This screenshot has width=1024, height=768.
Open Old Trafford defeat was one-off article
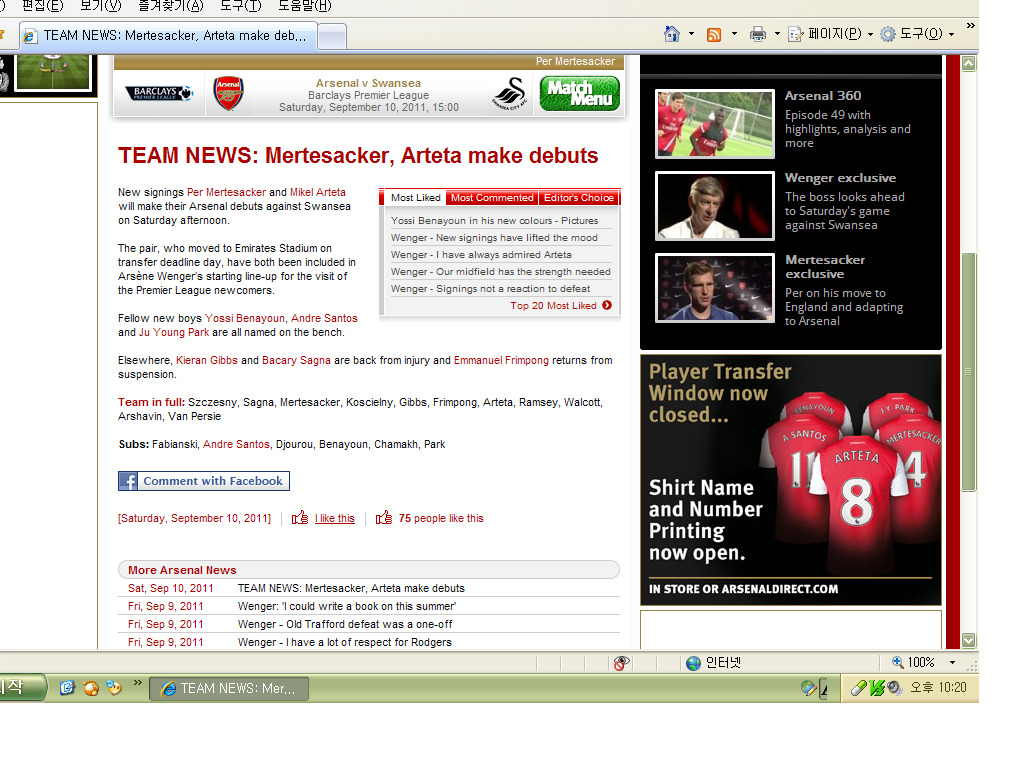click(345, 624)
